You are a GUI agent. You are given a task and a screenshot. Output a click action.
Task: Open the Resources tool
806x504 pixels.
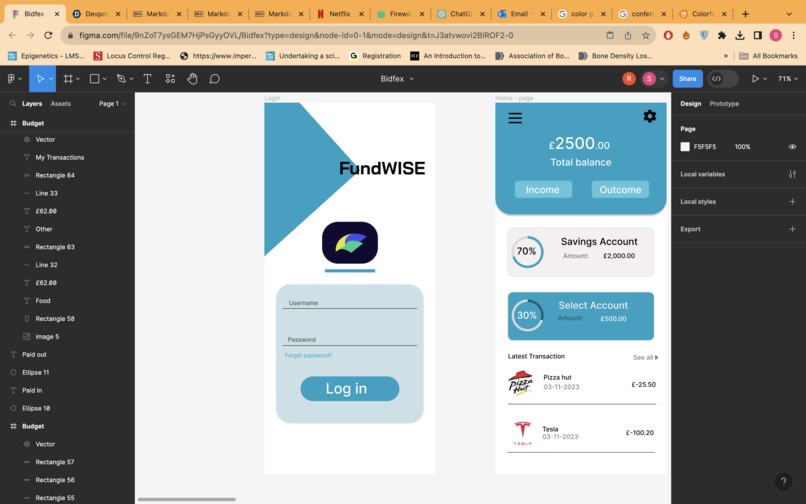170,79
